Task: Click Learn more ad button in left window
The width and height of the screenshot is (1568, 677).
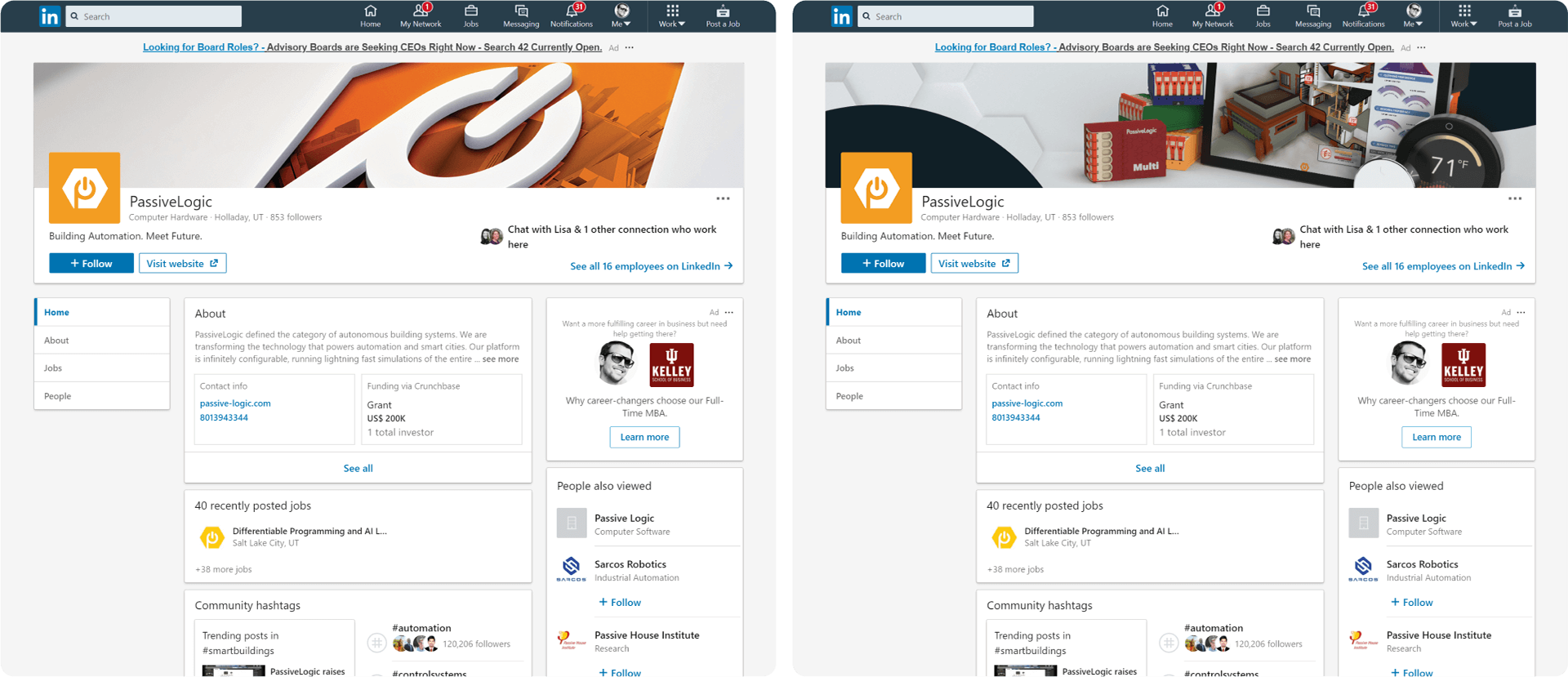Action: (x=644, y=437)
